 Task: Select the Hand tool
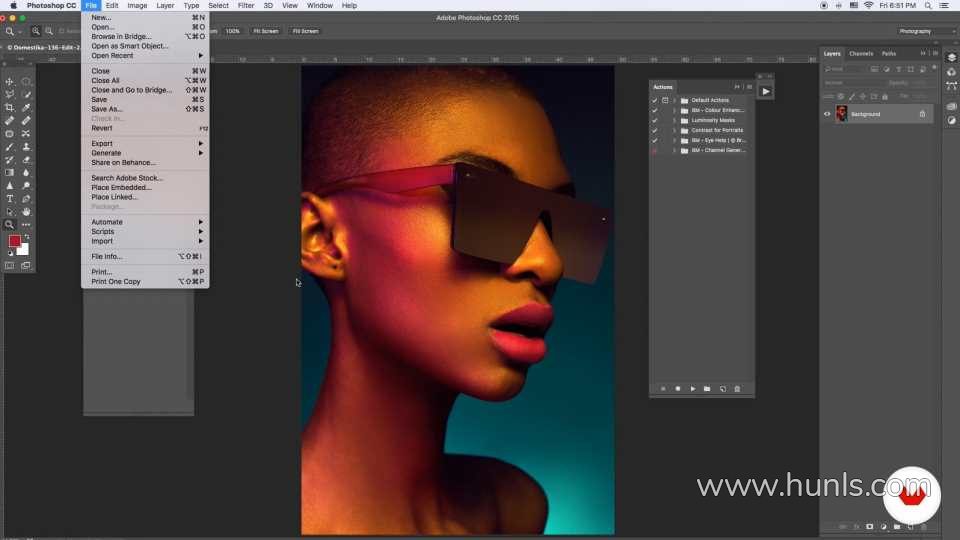26,211
